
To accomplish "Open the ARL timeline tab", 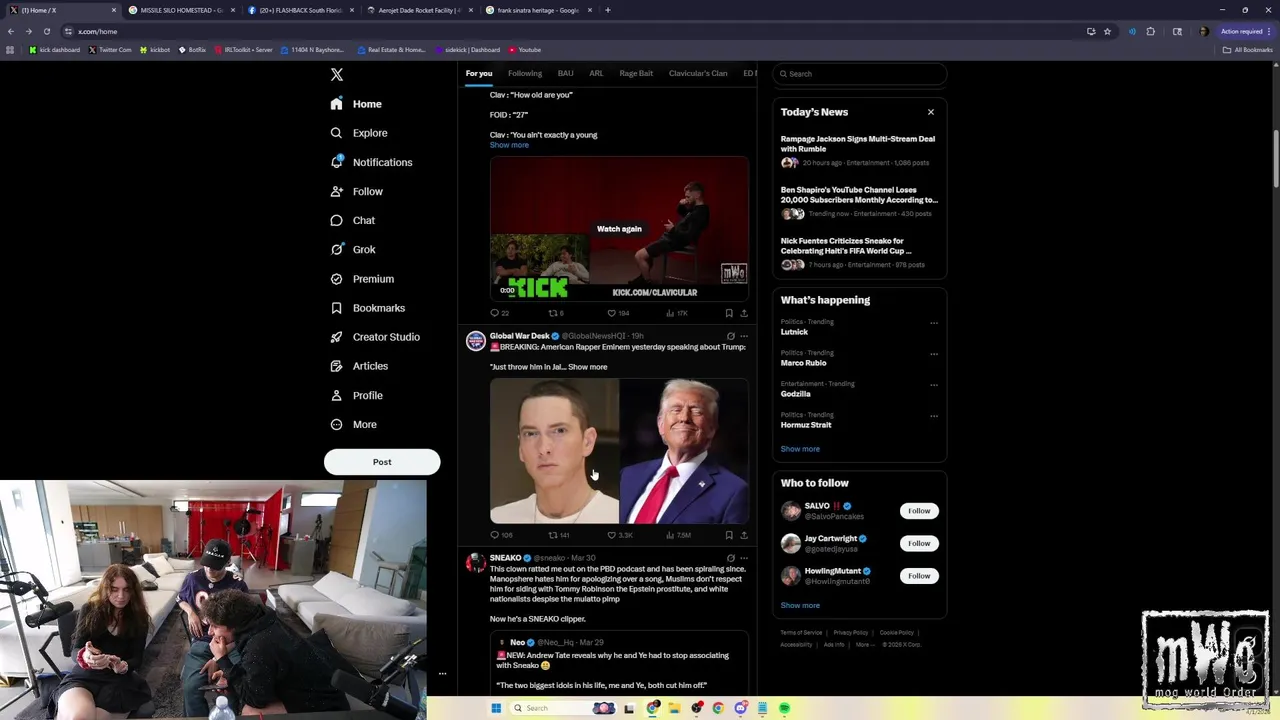I will 596,73.
